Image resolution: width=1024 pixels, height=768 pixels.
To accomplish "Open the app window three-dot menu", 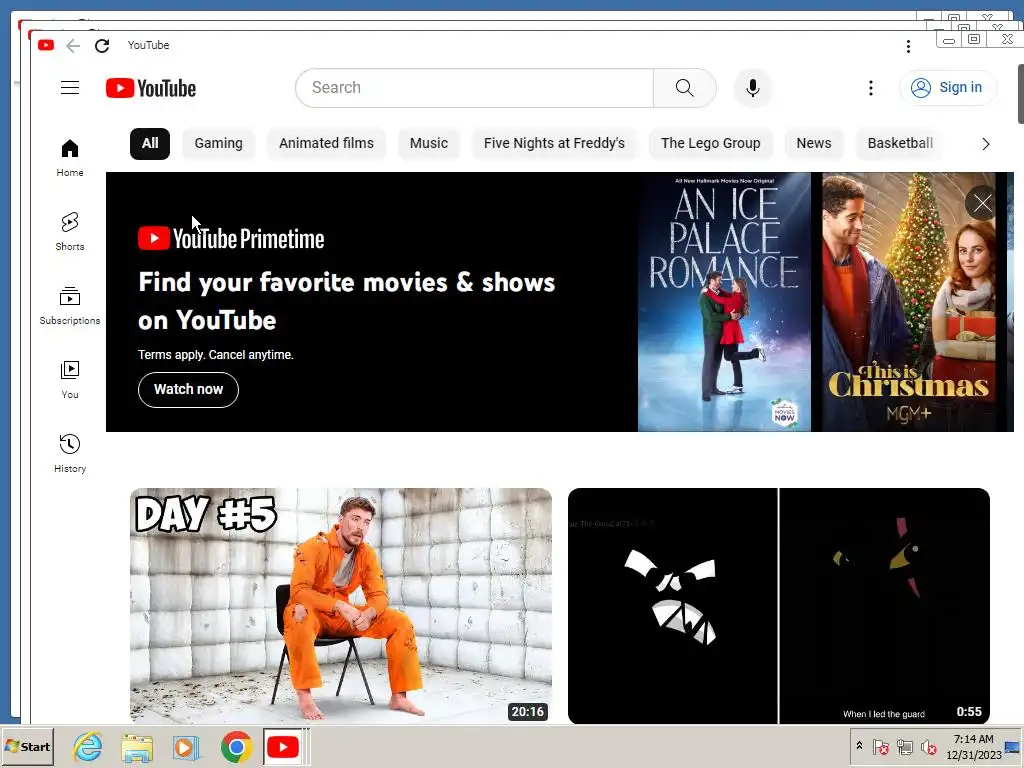I will [908, 46].
